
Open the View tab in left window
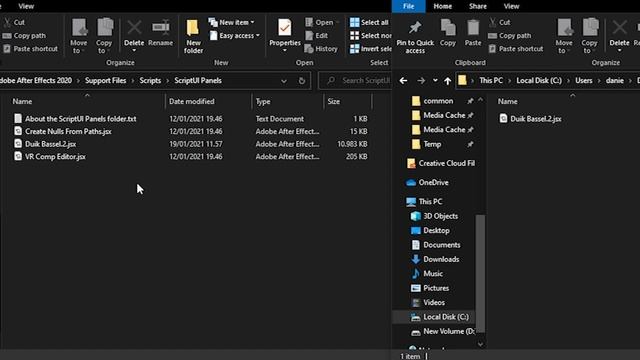pos(26,6)
